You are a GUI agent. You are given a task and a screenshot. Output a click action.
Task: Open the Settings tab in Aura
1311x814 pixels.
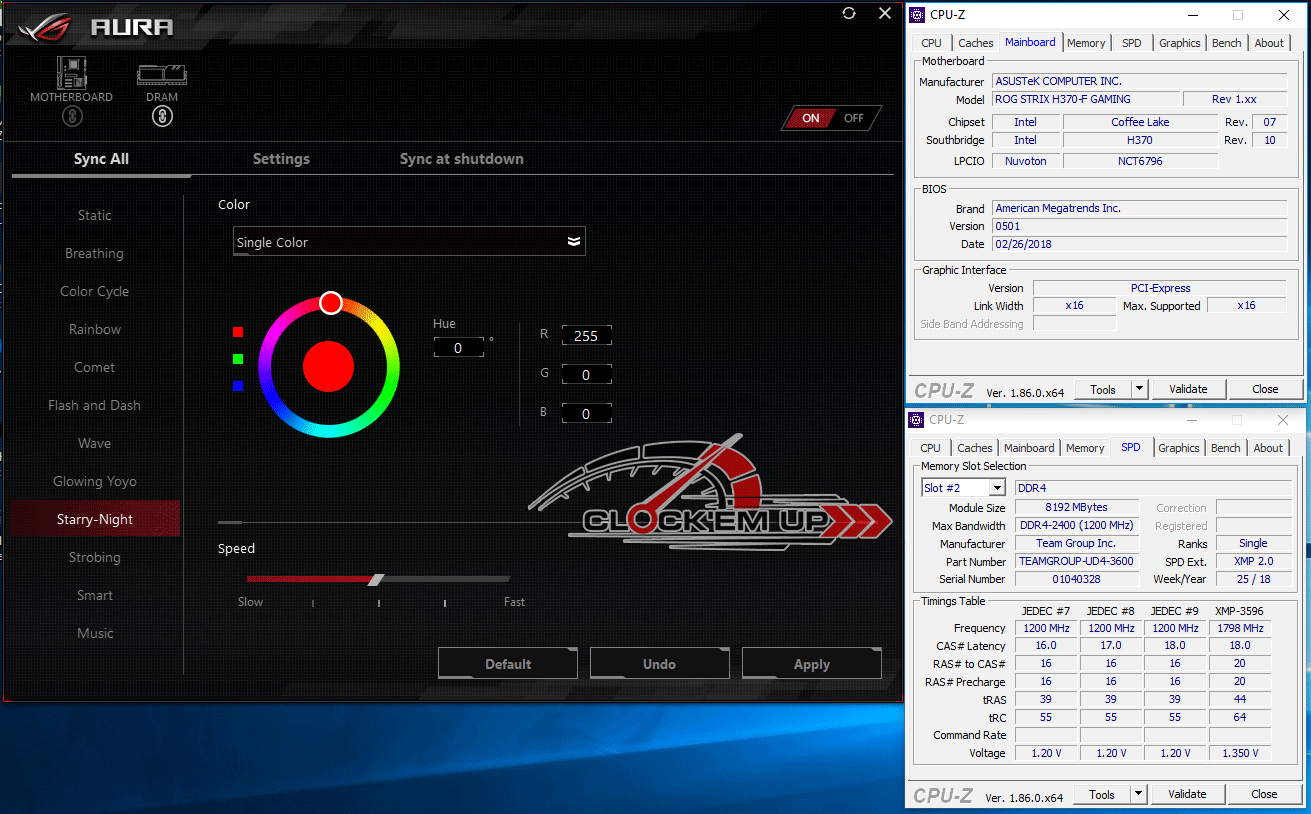(281, 159)
